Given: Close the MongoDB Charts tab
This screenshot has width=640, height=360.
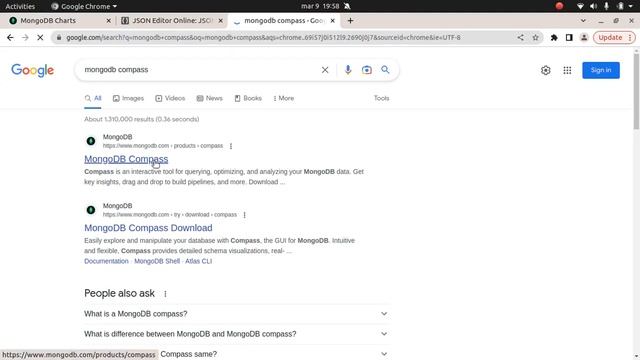Looking at the screenshot, I should pyautogui.click(x=109, y=20).
